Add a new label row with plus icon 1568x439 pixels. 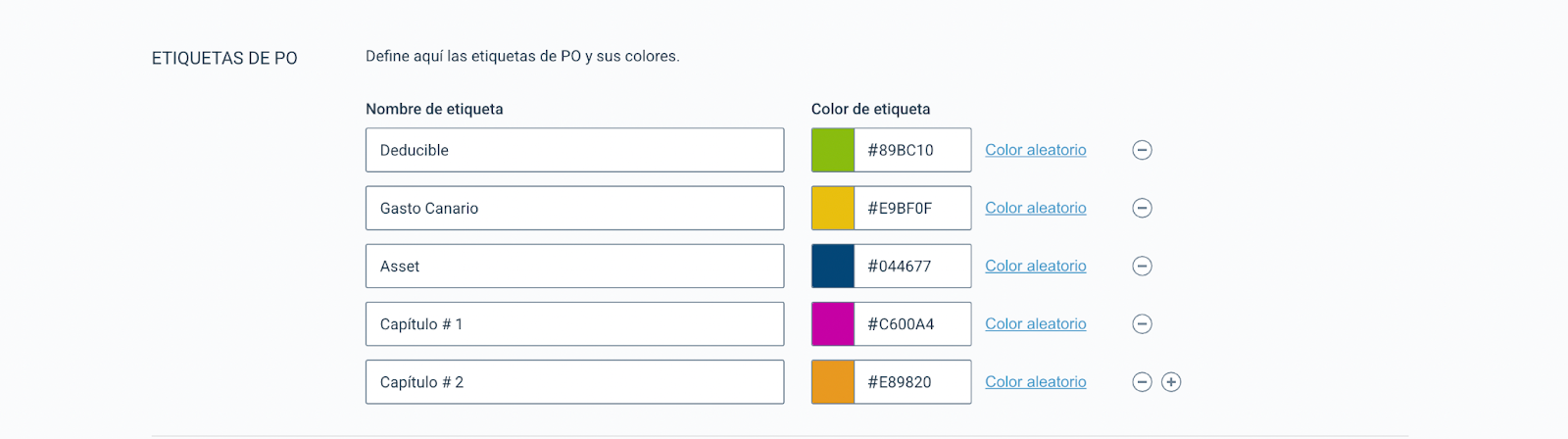tap(1171, 382)
